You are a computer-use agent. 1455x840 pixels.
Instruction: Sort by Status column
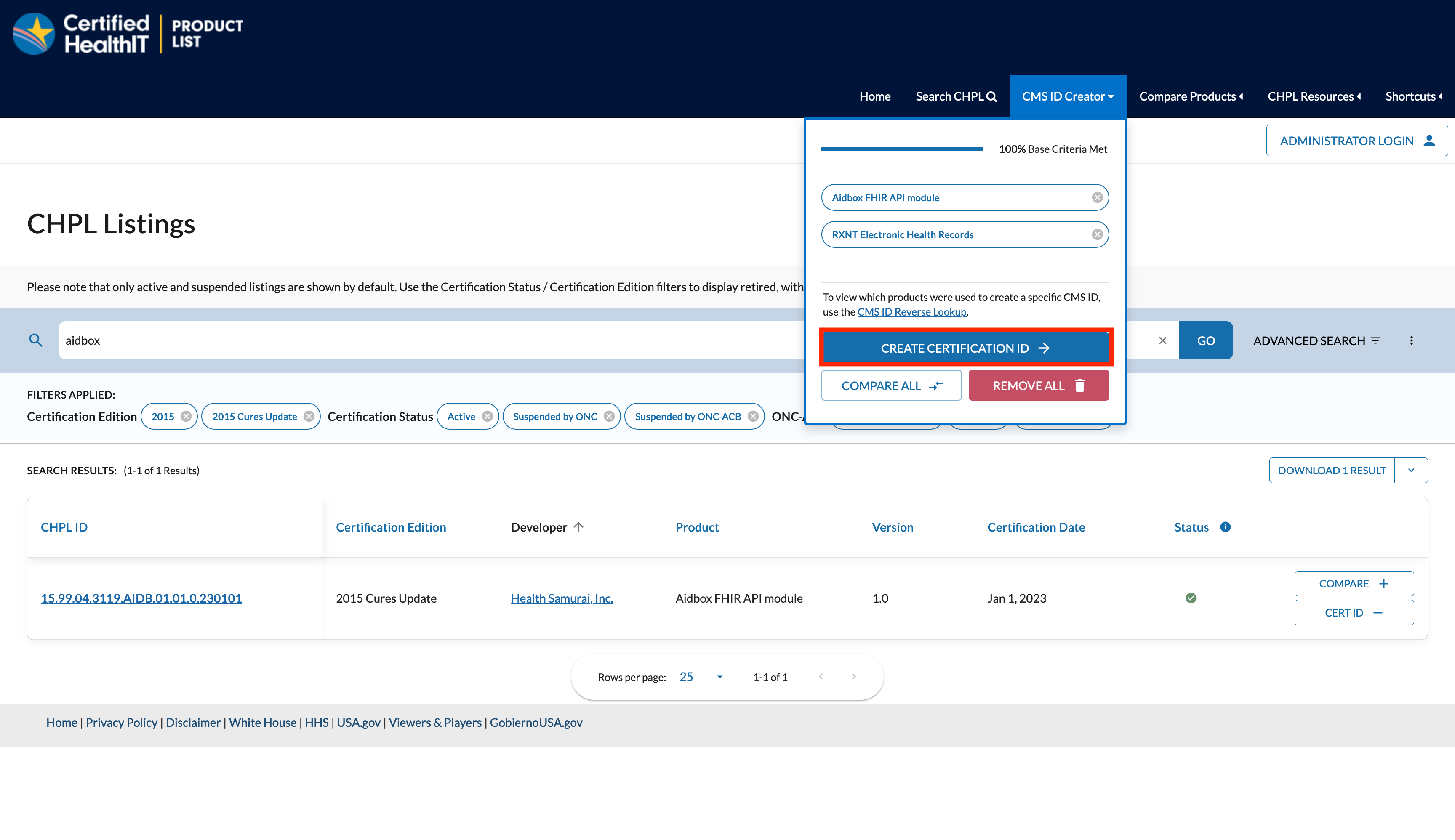(x=1191, y=527)
